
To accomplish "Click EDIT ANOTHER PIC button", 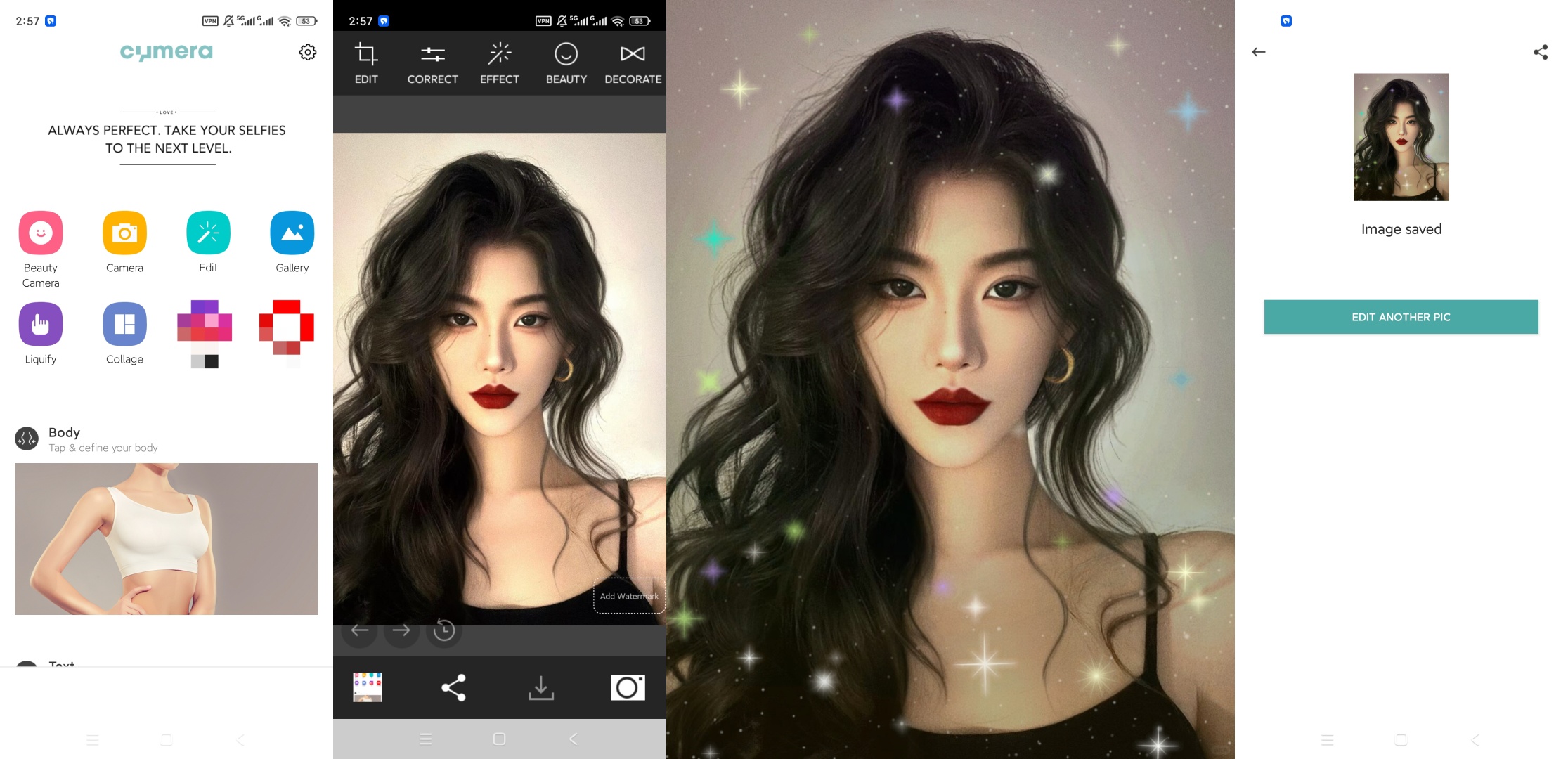I will click(x=1401, y=317).
